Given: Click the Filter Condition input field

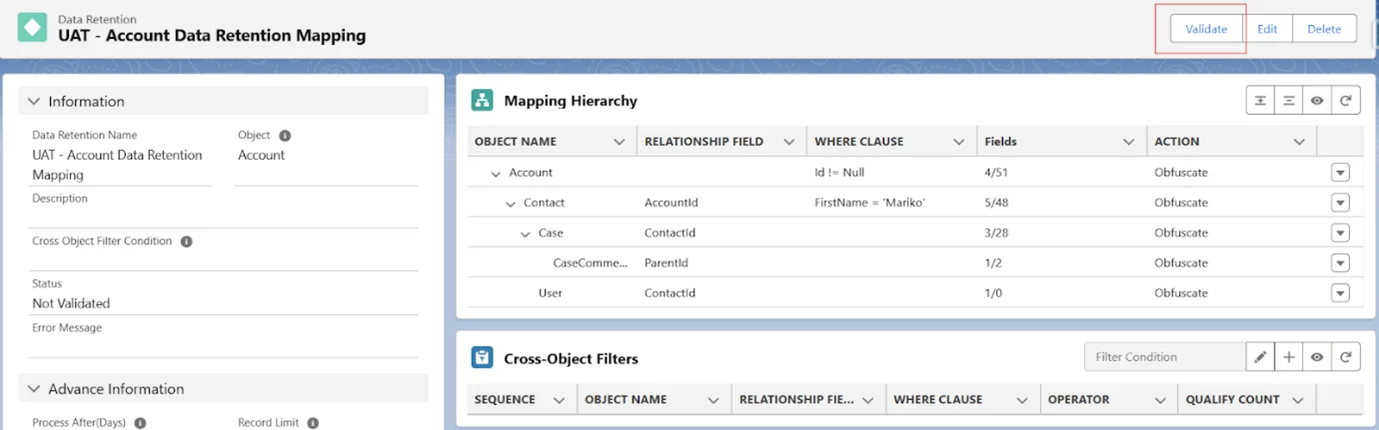Looking at the screenshot, I should [1164, 357].
